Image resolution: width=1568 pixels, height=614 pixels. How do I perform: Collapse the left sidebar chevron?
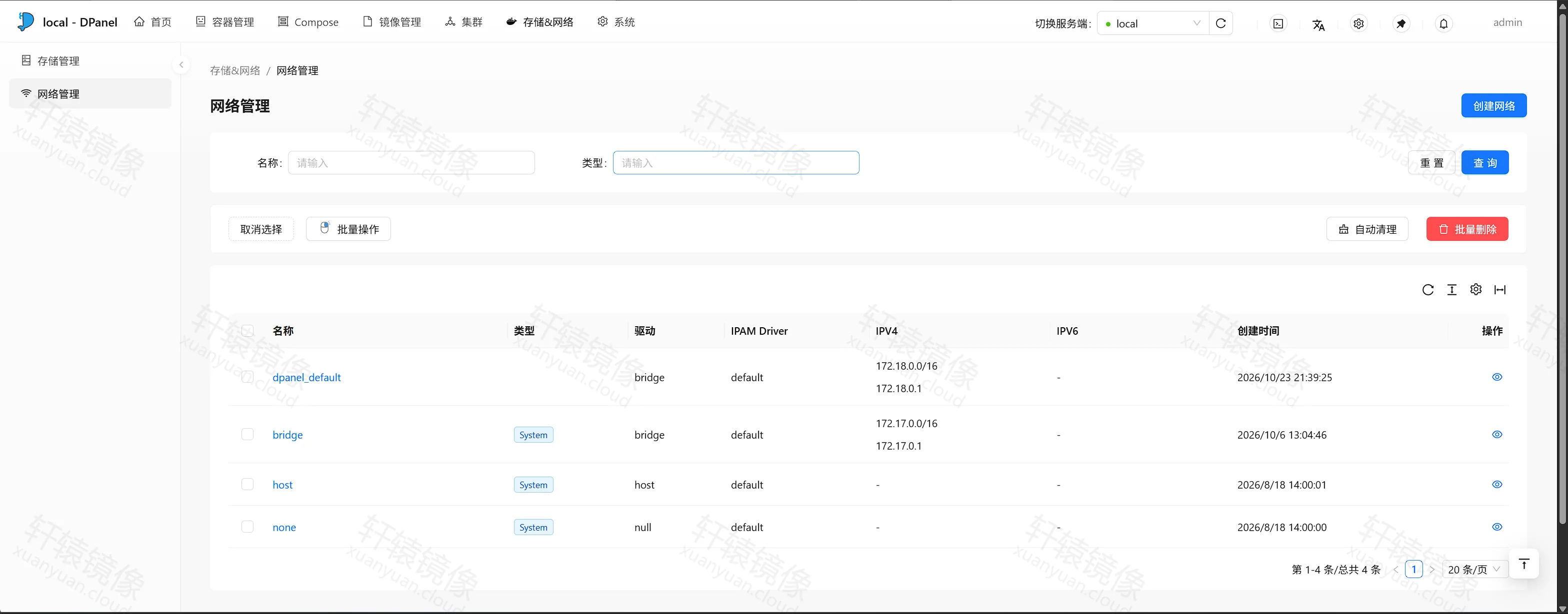pyautogui.click(x=181, y=64)
